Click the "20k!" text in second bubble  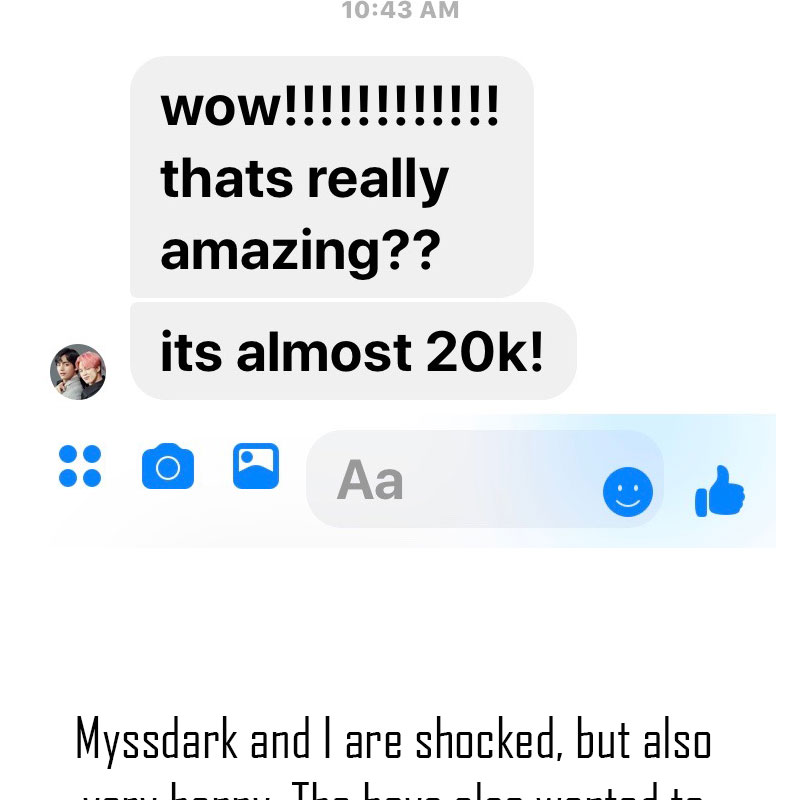[x=485, y=351]
